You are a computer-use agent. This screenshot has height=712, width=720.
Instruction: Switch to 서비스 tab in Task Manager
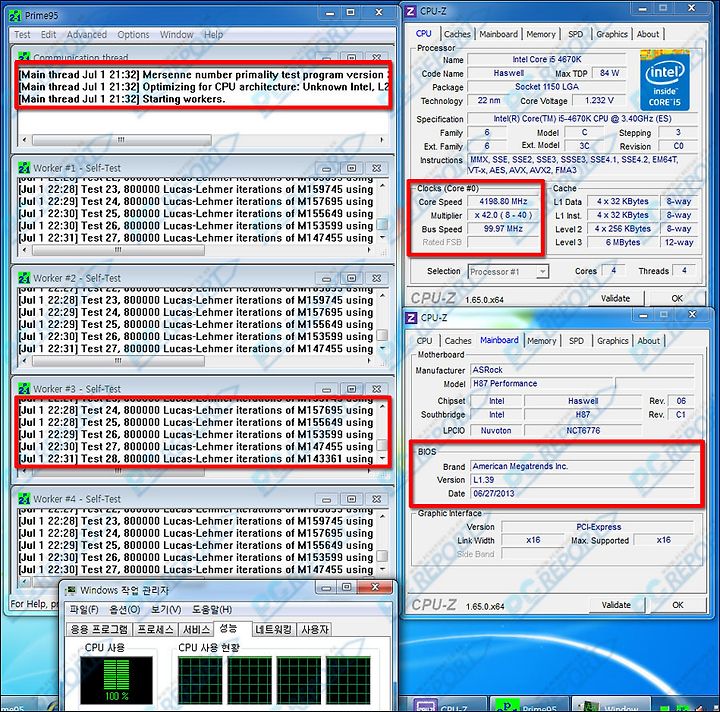(197, 629)
